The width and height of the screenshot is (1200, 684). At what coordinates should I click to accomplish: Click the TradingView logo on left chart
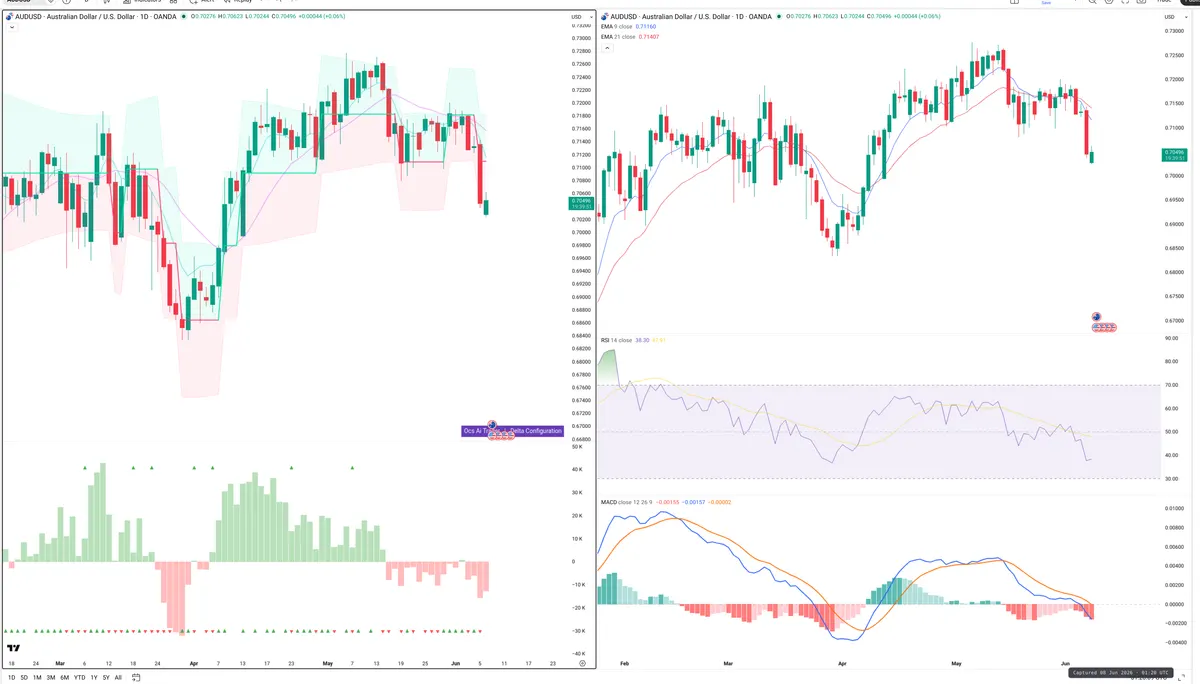[x=14, y=649]
